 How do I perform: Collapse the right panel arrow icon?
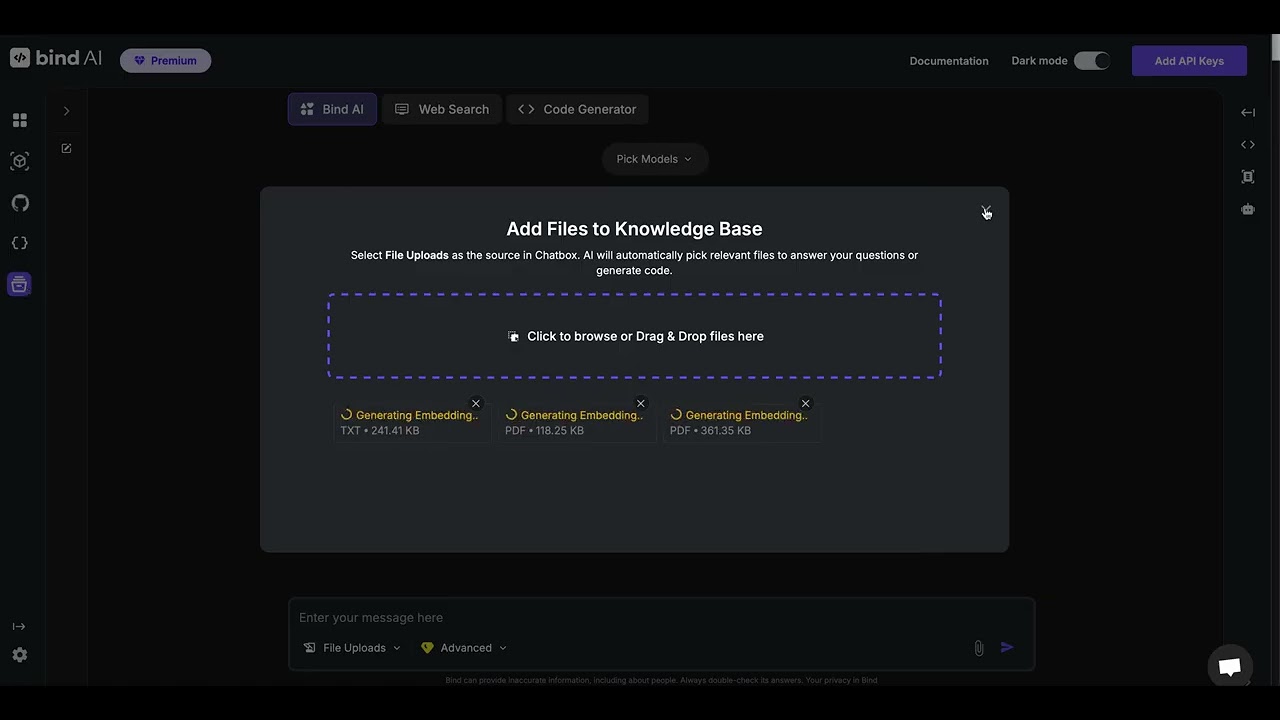click(1248, 113)
